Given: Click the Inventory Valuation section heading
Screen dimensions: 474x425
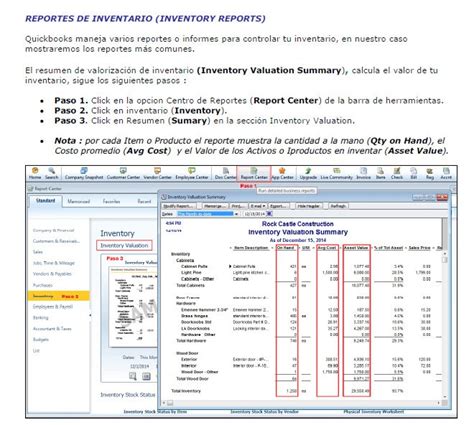Looking at the screenshot, I should click(124, 245).
